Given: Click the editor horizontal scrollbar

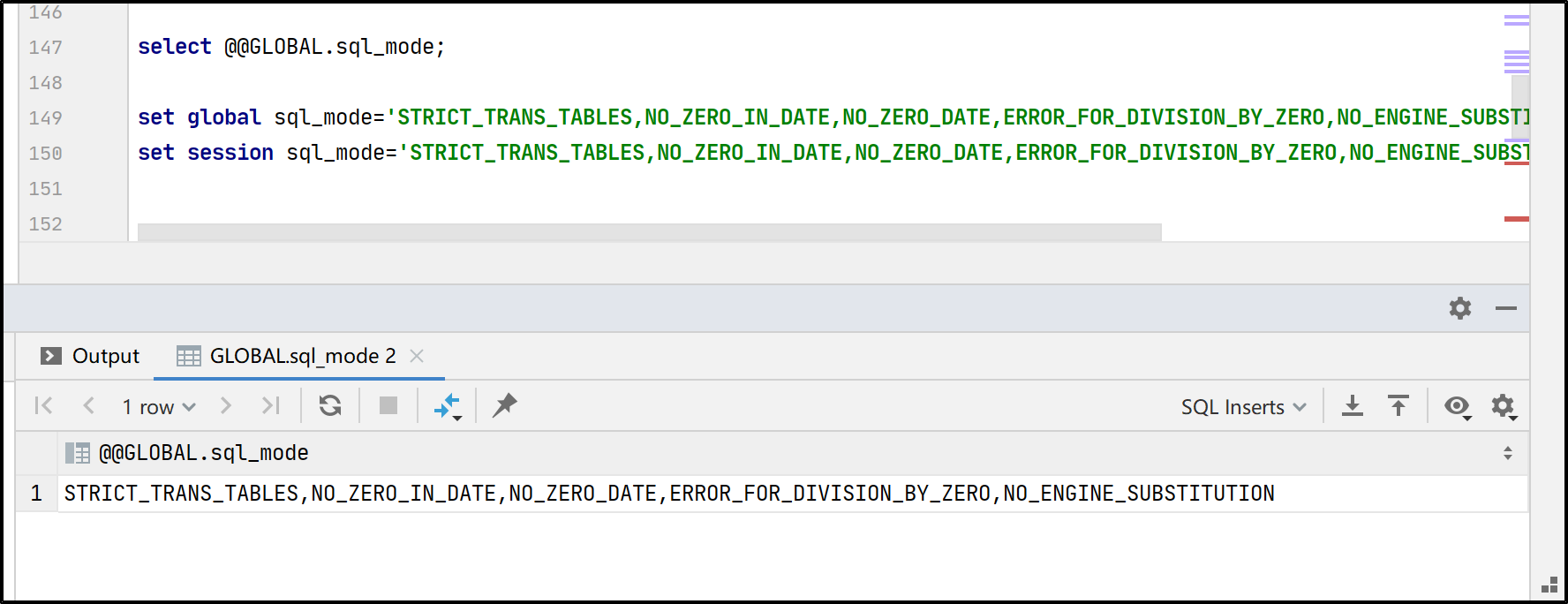Looking at the screenshot, I should point(649,232).
